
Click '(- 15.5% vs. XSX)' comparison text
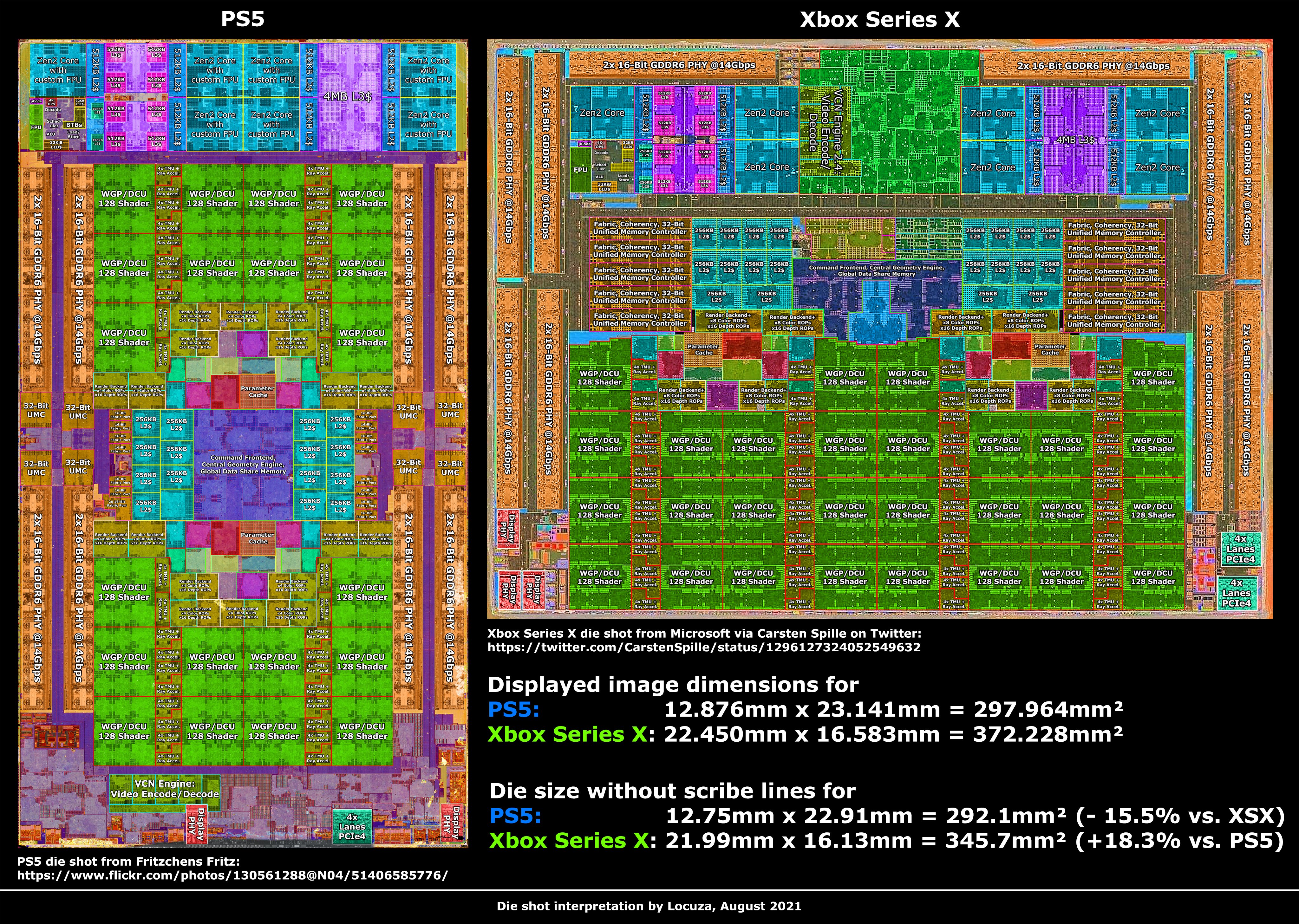click(1180, 816)
